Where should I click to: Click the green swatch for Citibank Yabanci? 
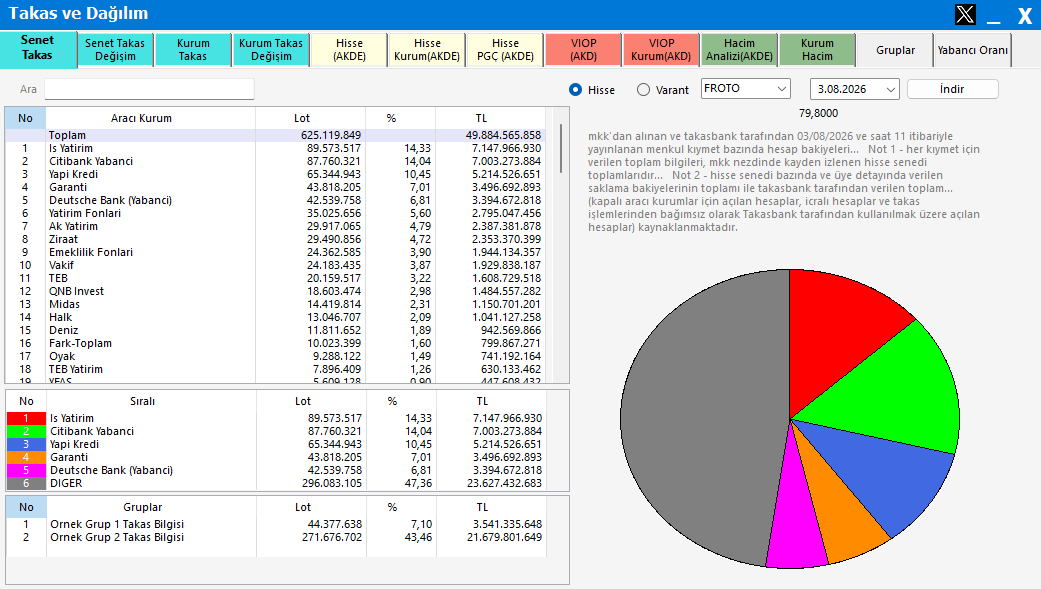click(x=26, y=431)
